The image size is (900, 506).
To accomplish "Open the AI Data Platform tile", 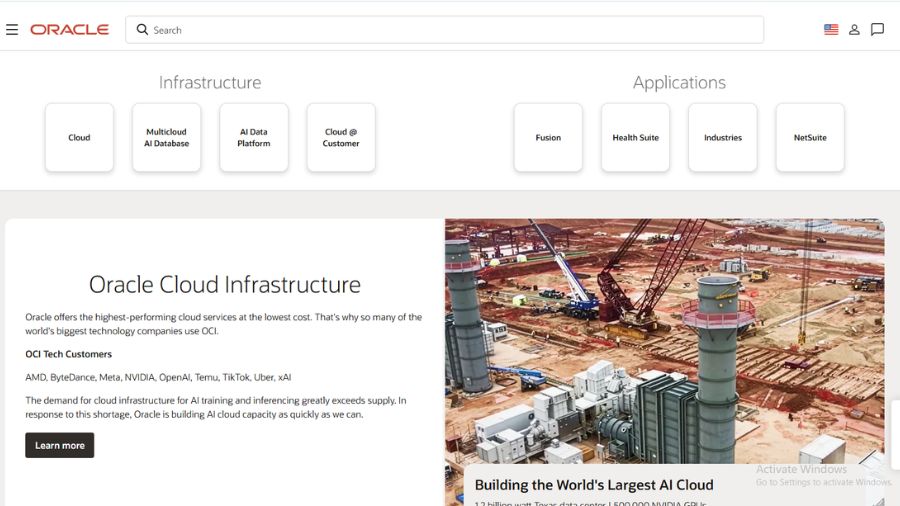I will tap(254, 138).
